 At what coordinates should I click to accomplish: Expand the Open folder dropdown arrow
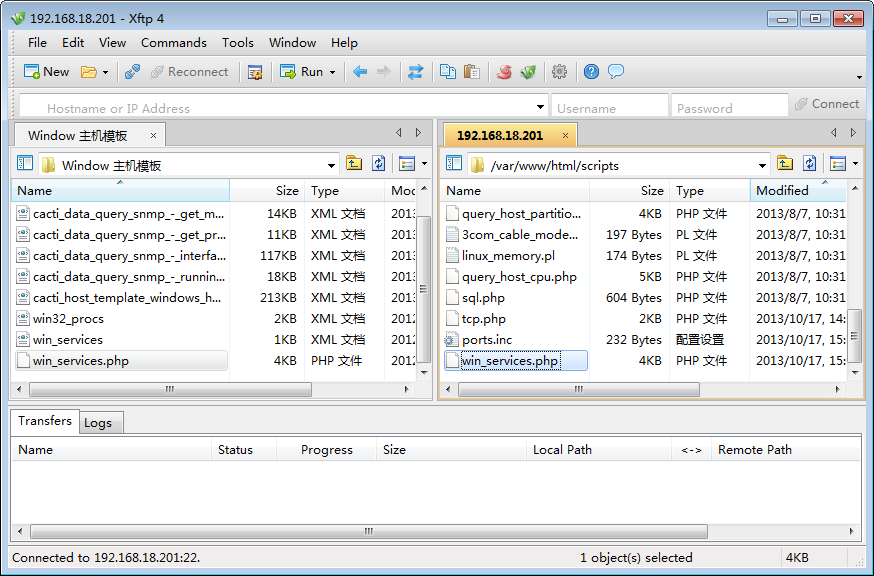105,72
